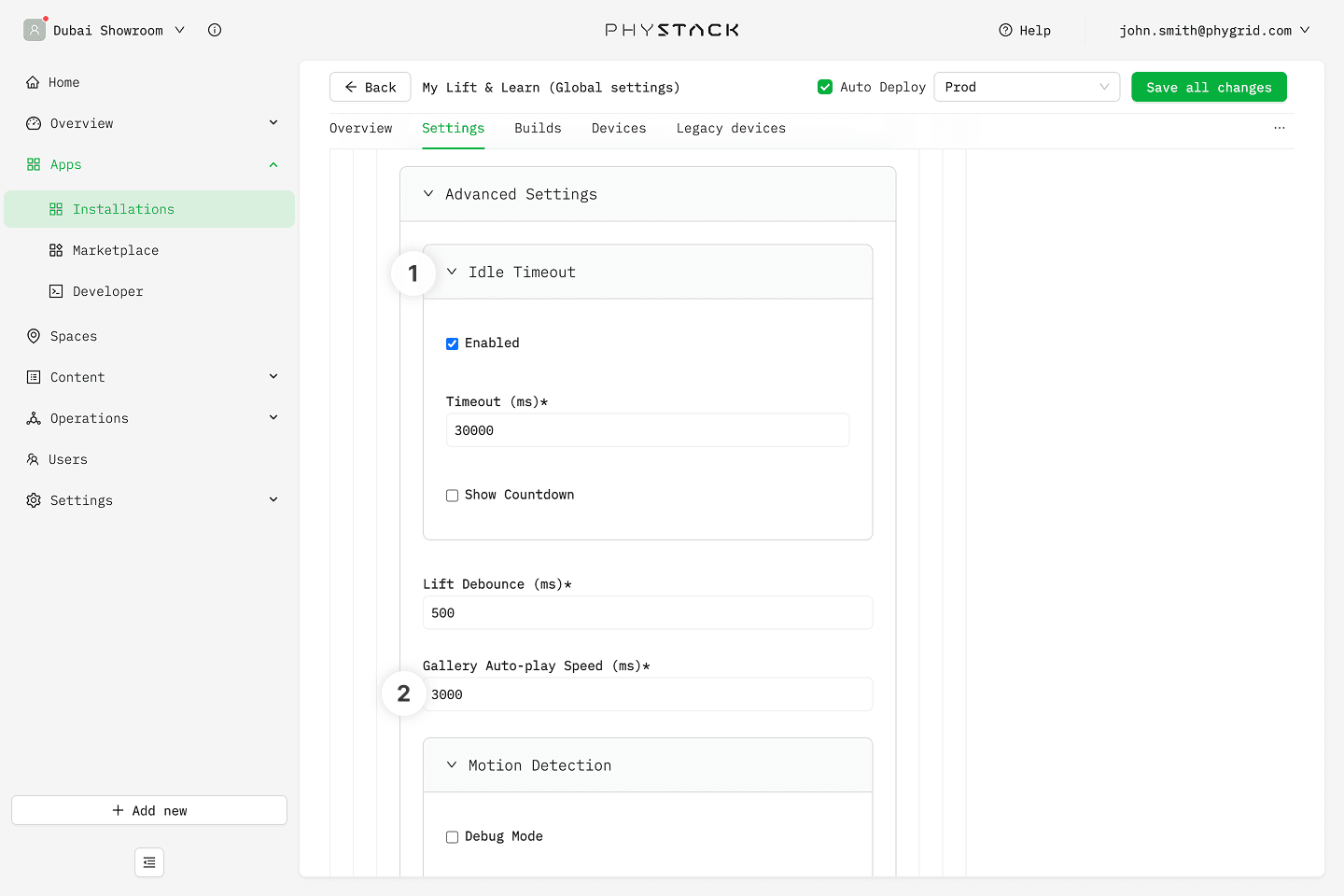Viewport: 1344px width, 896px height.
Task: Toggle the Auto Deploy checkbox
Action: pyautogui.click(x=825, y=87)
